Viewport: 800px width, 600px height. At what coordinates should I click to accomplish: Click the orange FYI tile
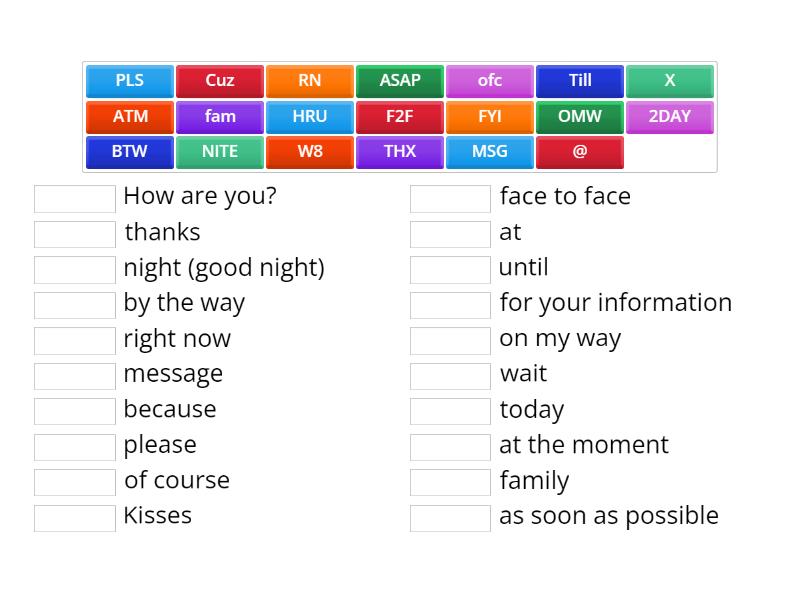pyautogui.click(x=490, y=117)
